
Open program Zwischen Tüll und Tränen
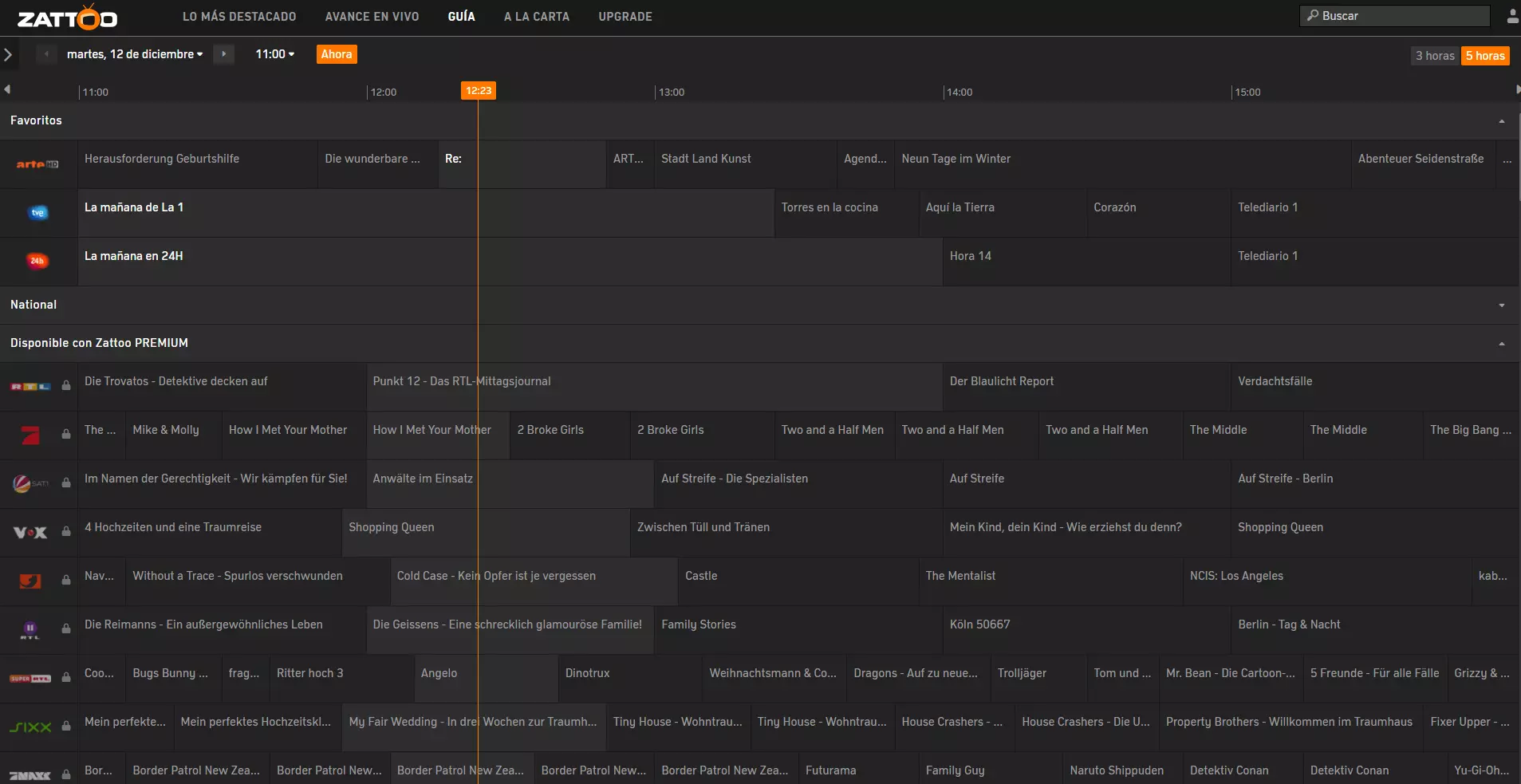point(786,533)
